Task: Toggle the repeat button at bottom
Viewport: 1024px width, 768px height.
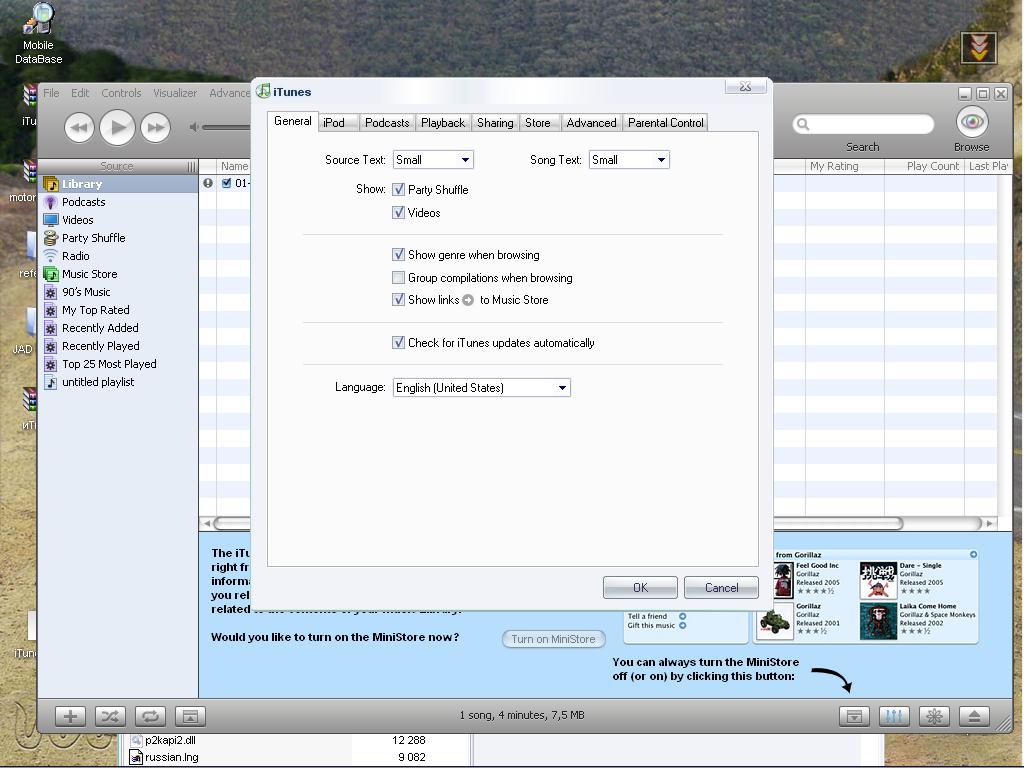Action: coord(150,716)
